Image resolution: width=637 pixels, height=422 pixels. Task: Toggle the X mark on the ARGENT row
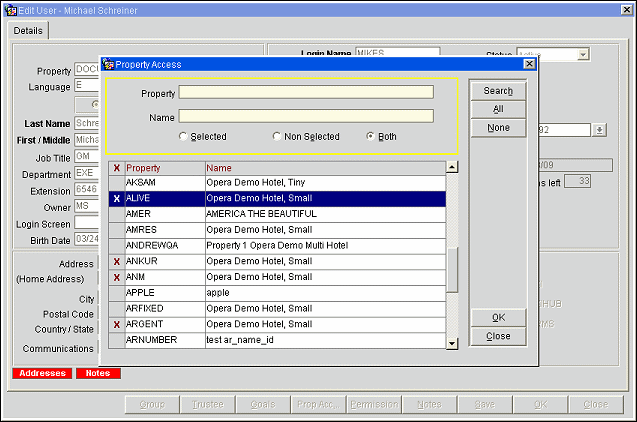[116, 325]
